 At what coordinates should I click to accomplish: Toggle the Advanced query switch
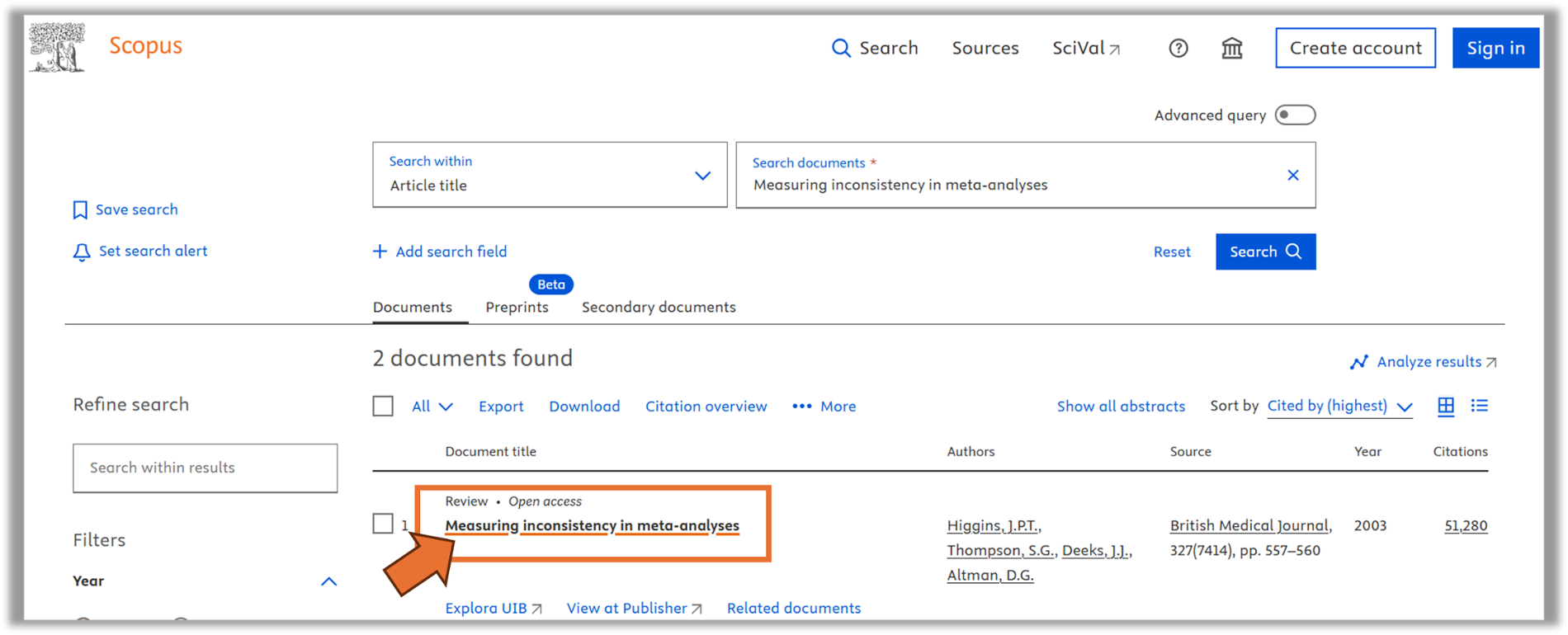[1294, 115]
